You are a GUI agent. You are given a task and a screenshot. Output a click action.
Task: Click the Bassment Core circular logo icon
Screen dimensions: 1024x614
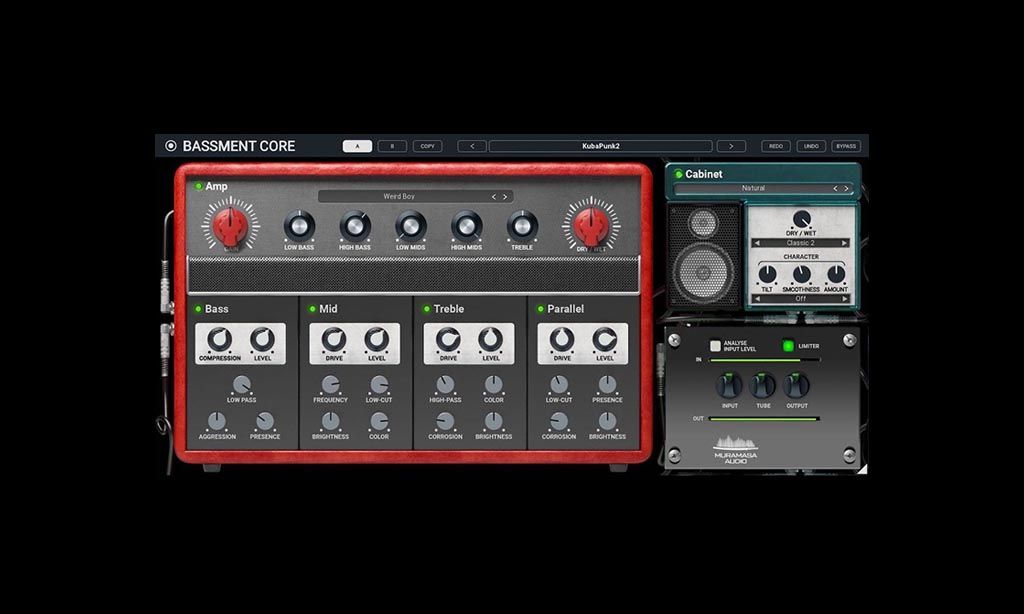(170, 146)
